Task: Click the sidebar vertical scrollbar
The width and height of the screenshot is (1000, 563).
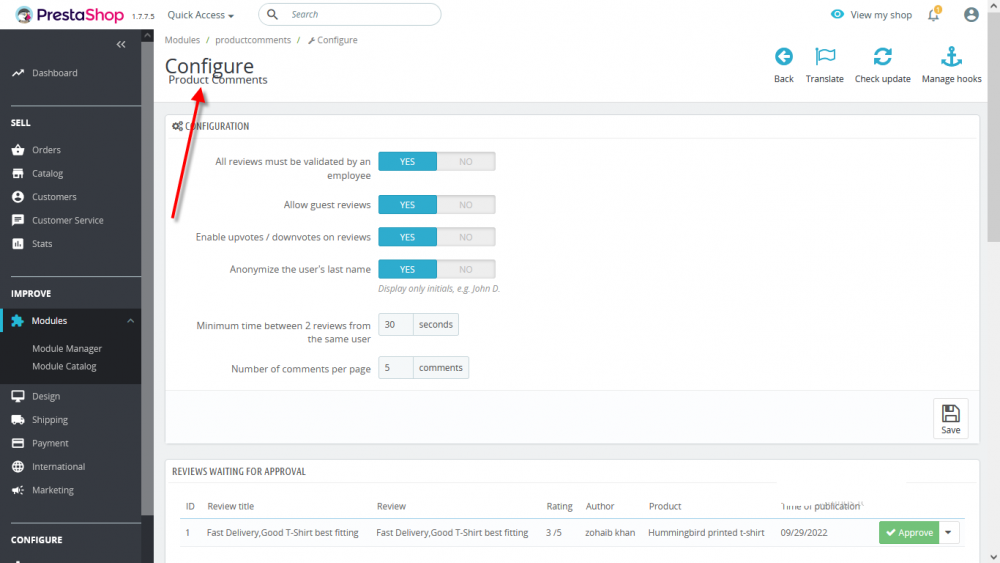Action: 147,277
